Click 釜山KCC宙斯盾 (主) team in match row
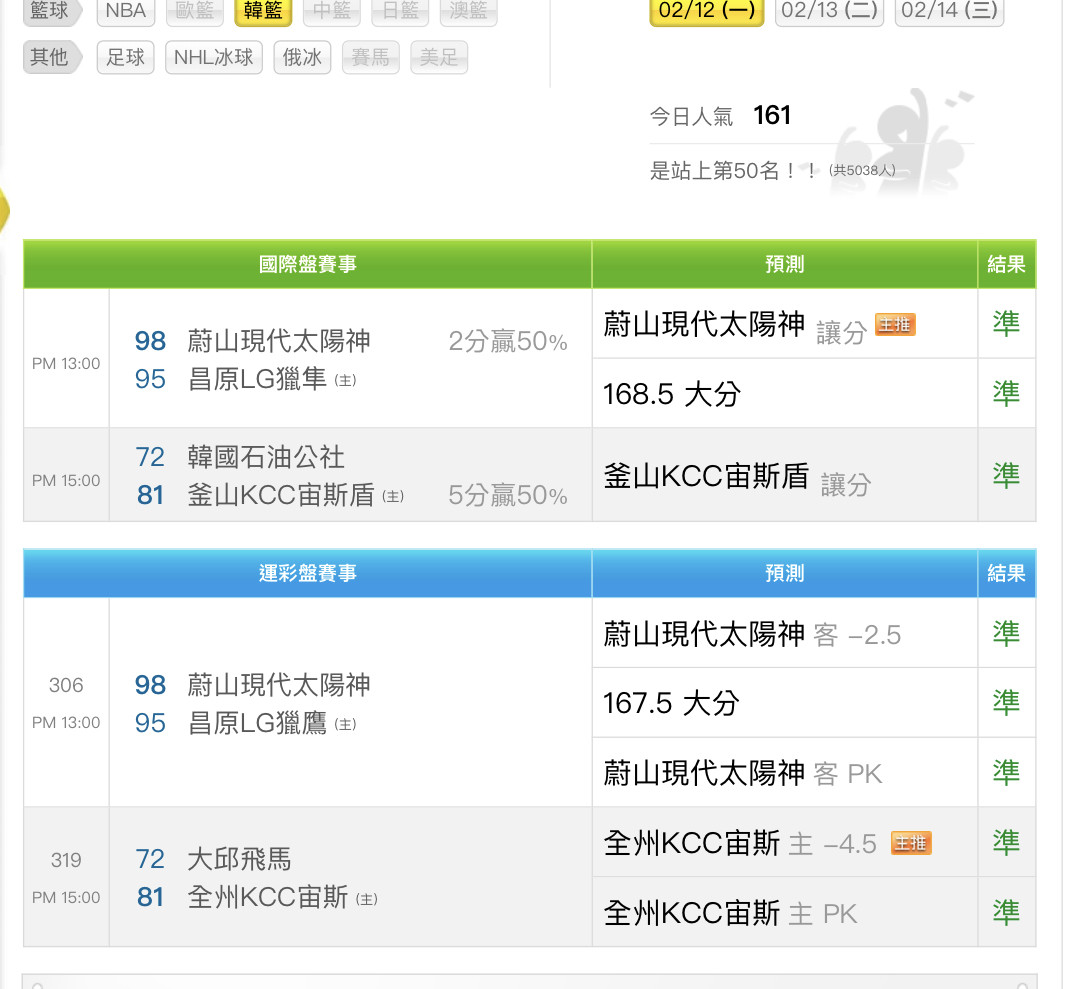The image size is (1076, 989). (x=296, y=495)
